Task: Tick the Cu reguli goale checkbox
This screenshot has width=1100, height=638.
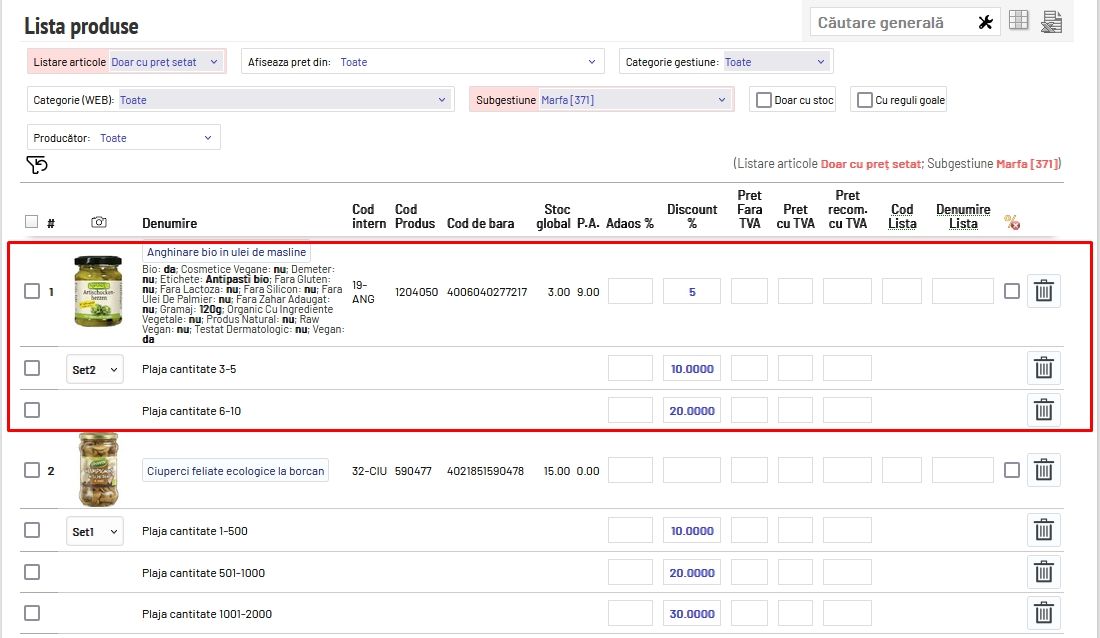Action: (x=865, y=100)
